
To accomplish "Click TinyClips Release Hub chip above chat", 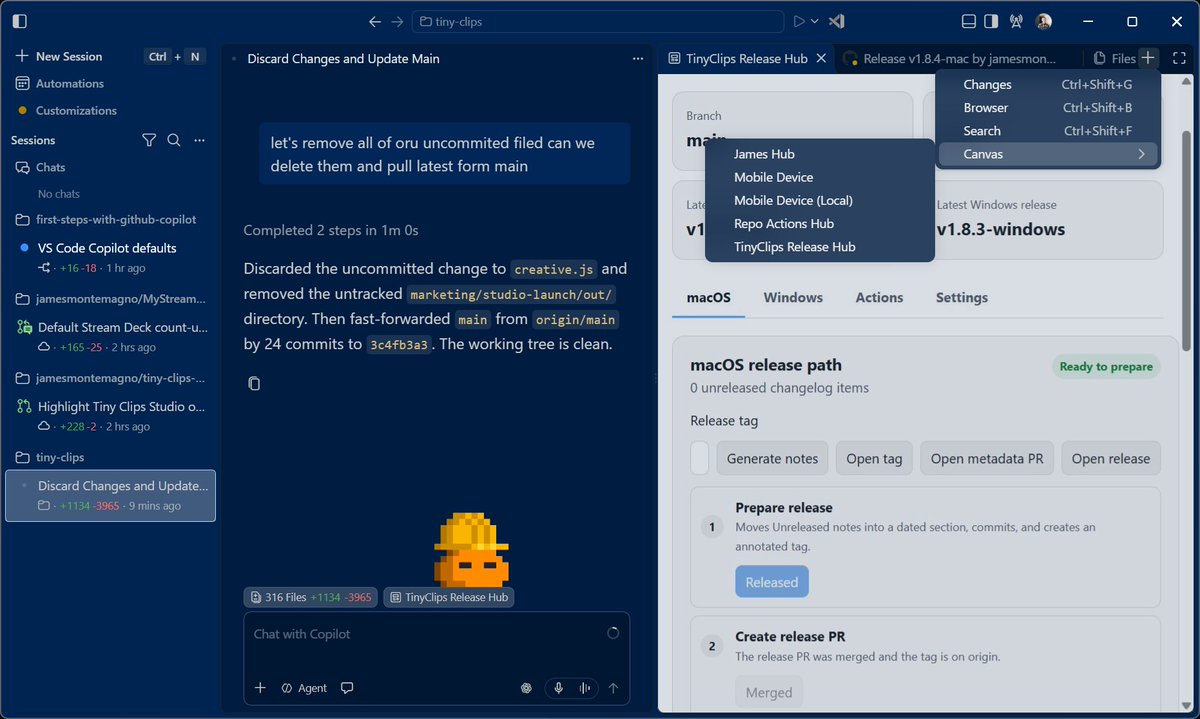I will click(x=448, y=597).
